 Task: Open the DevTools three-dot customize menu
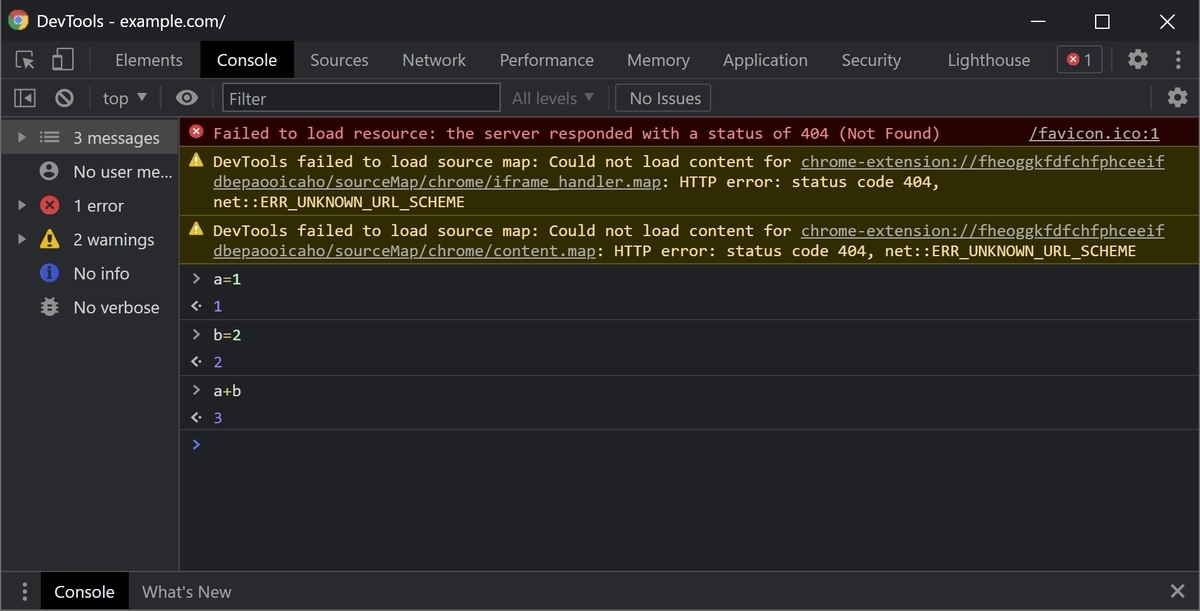[x=1179, y=60]
